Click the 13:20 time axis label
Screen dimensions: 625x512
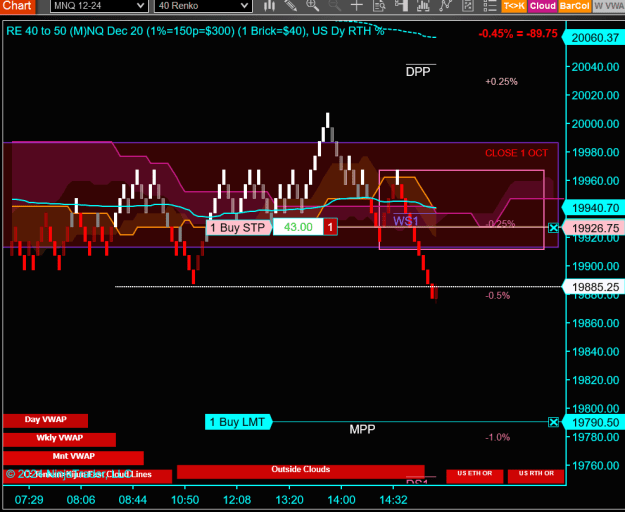289,500
